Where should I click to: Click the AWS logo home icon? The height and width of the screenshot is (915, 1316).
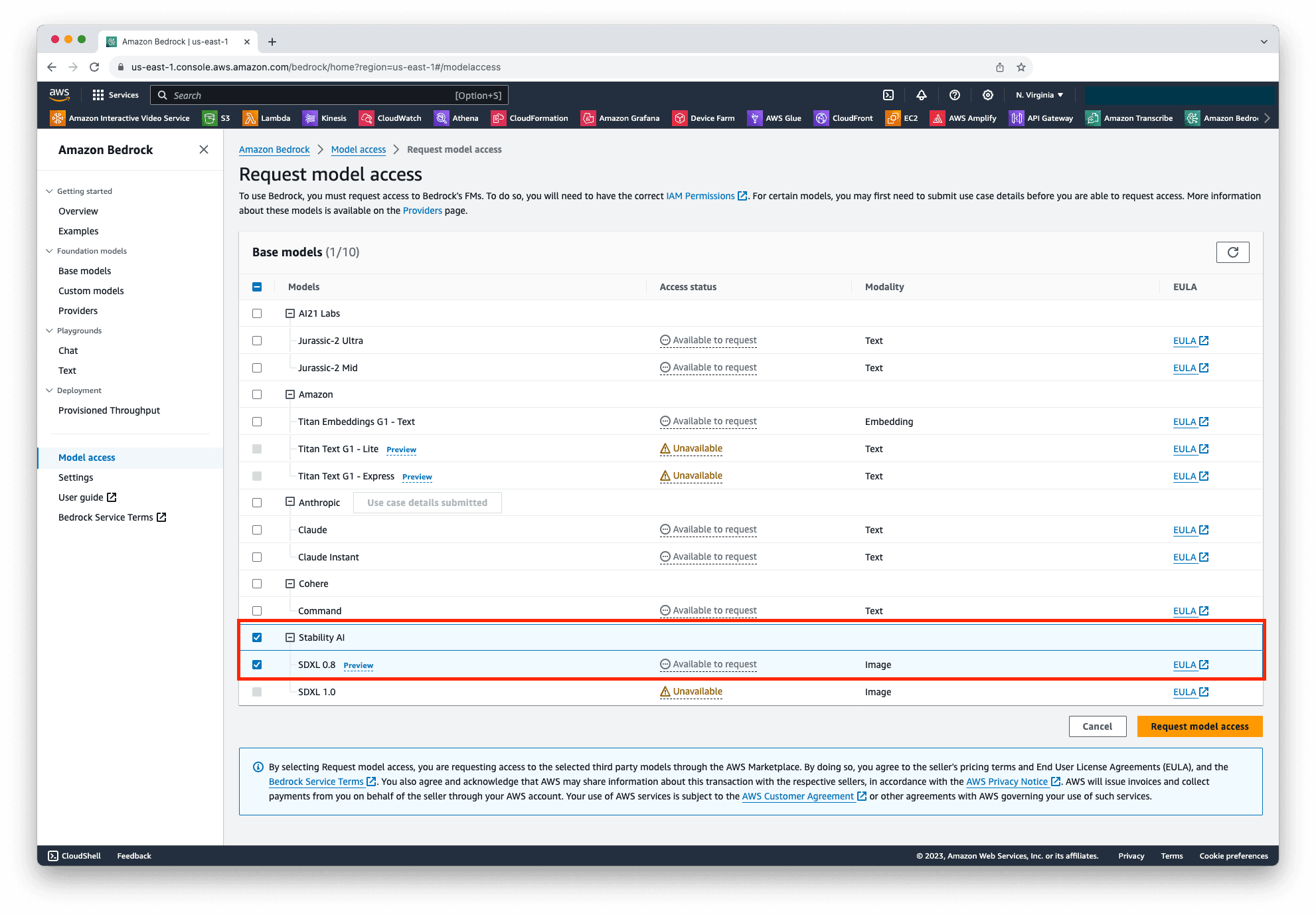59,94
